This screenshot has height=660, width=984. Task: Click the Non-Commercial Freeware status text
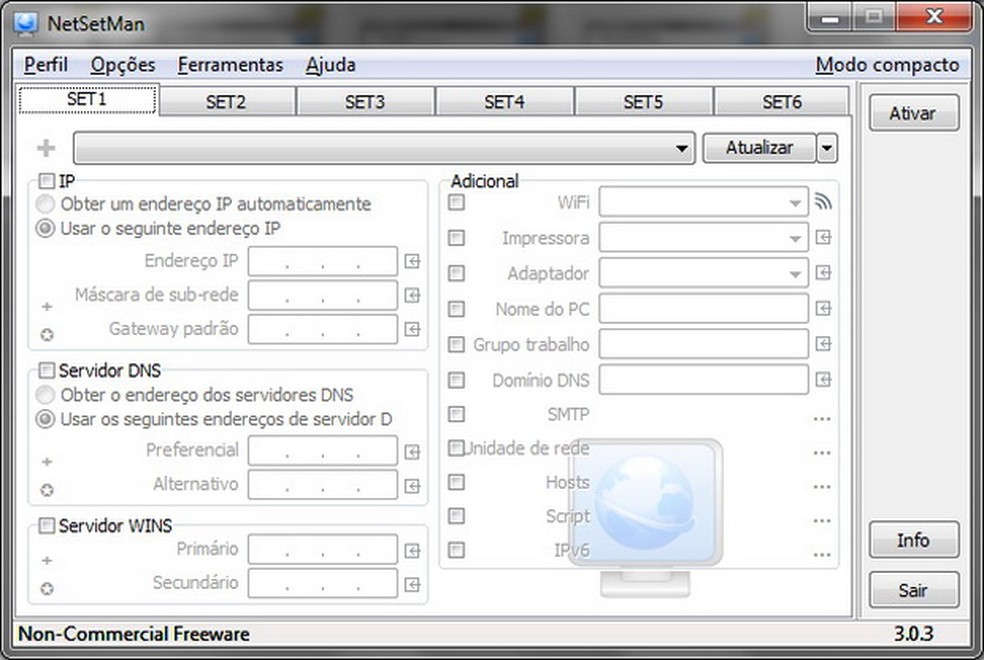pyautogui.click(x=134, y=634)
